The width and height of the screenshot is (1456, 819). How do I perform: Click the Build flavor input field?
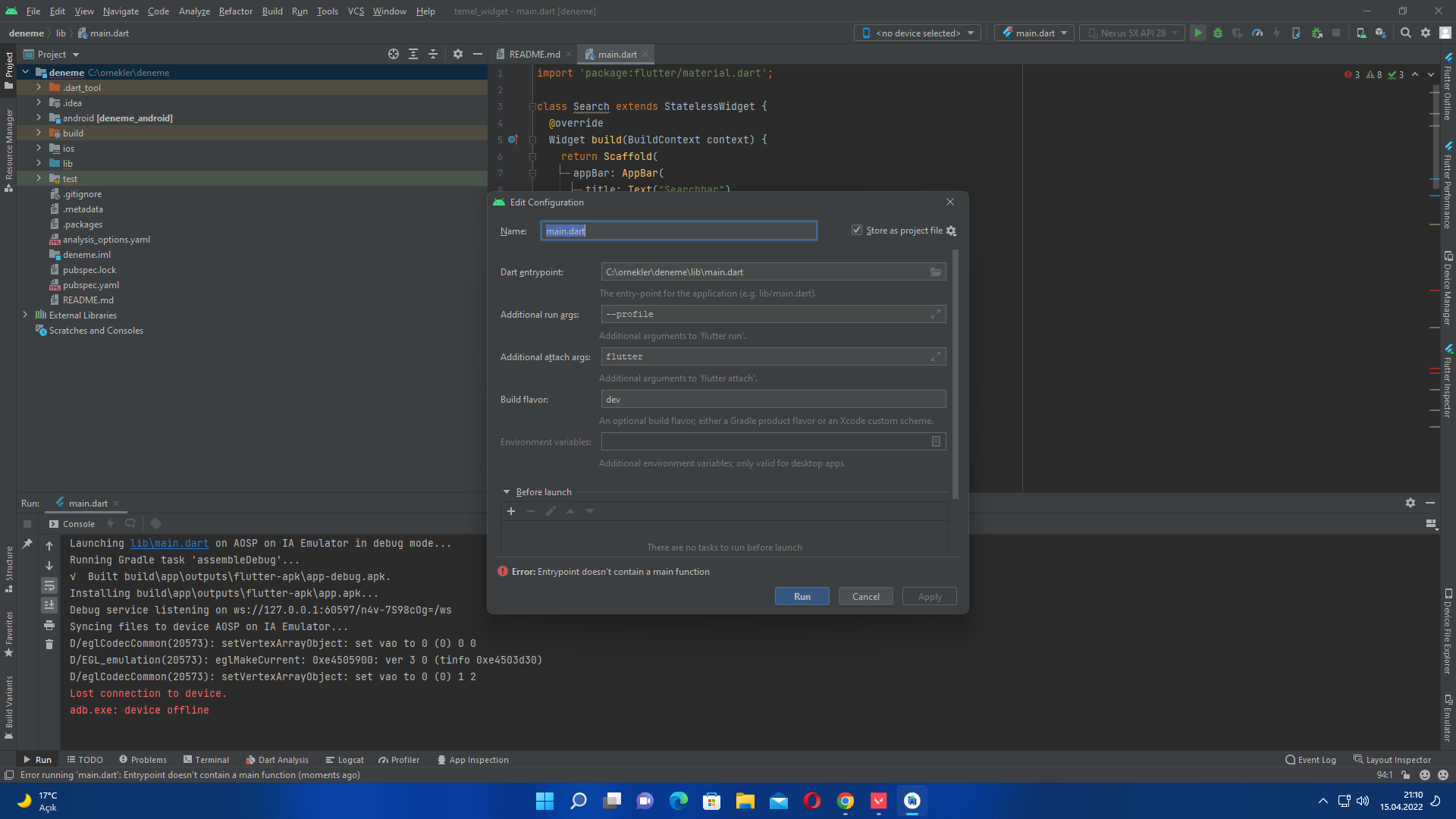[x=773, y=400]
